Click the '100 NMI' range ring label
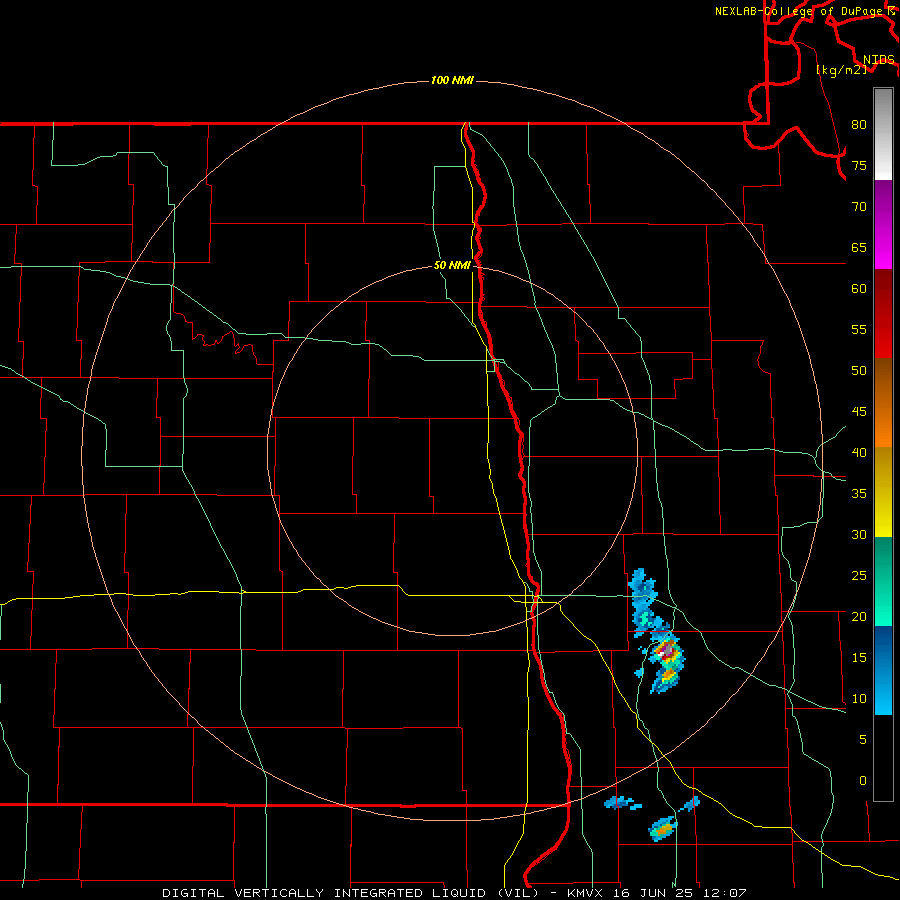This screenshot has width=900, height=900. pos(452,80)
